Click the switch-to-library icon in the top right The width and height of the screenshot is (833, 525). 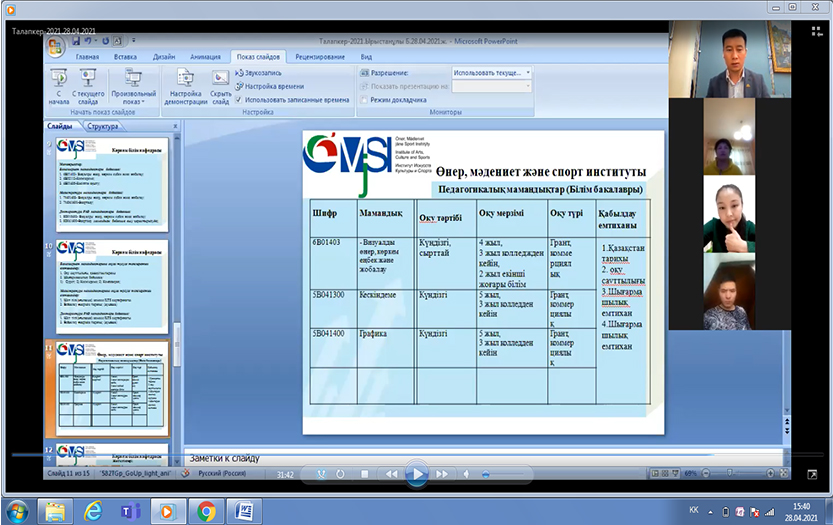[x=817, y=32]
